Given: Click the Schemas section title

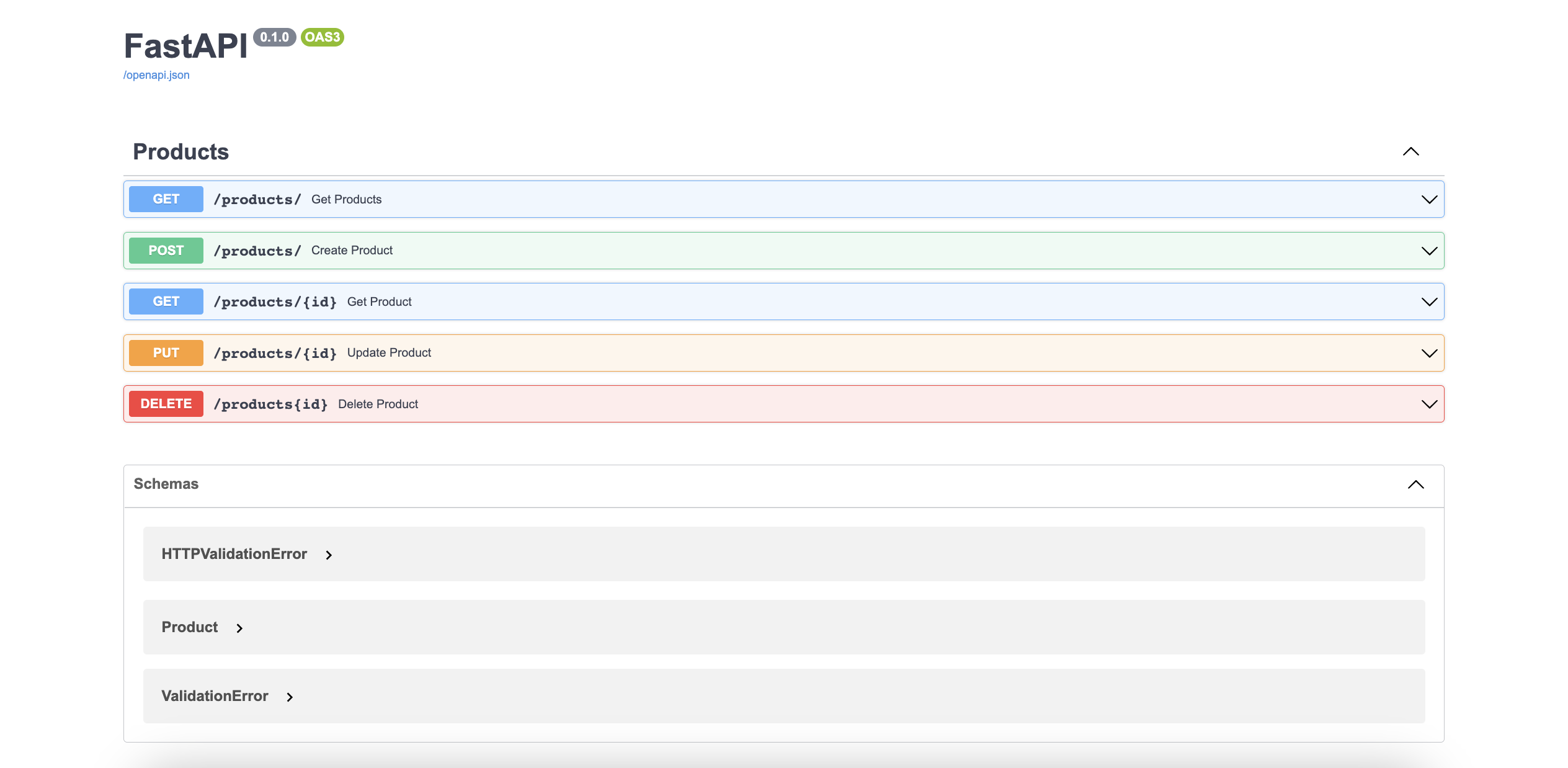Looking at the screenshot, I should click(166, 484).
